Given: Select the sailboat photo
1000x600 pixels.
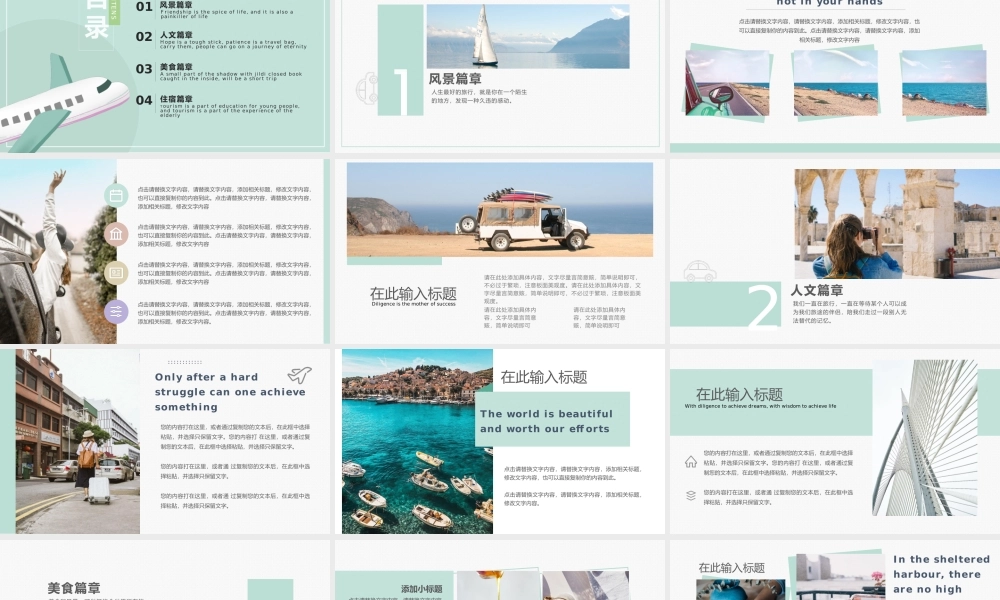Looking at the screenshot, I should 527,36.
